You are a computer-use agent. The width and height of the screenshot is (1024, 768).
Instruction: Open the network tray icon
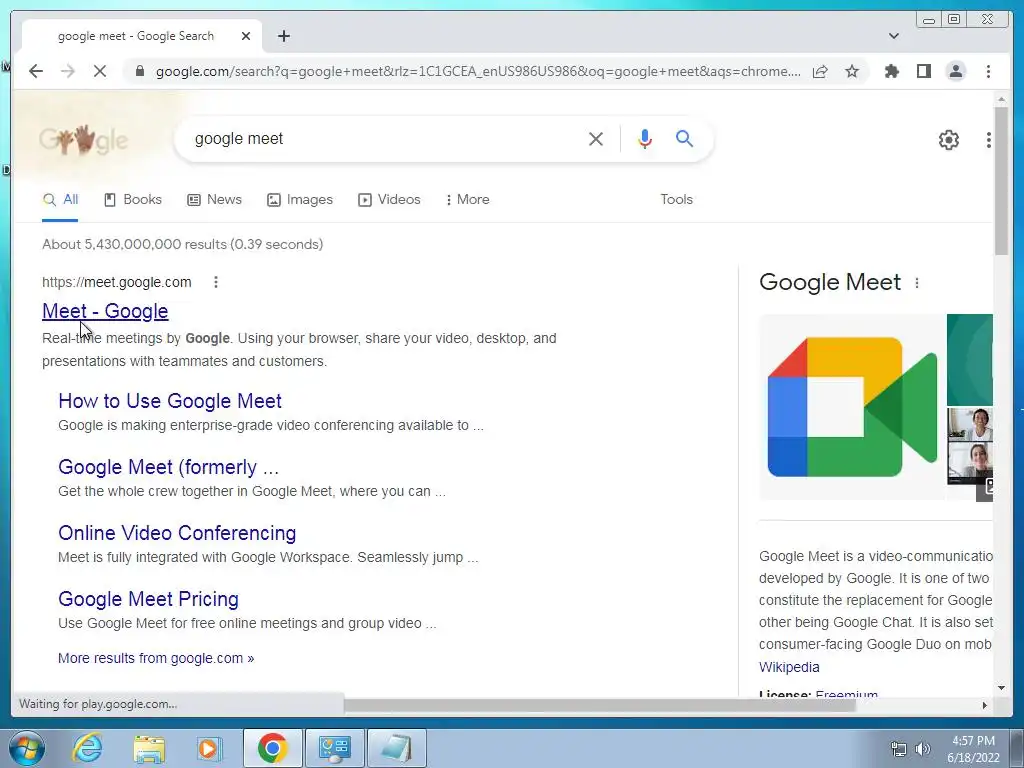(899, 749)
